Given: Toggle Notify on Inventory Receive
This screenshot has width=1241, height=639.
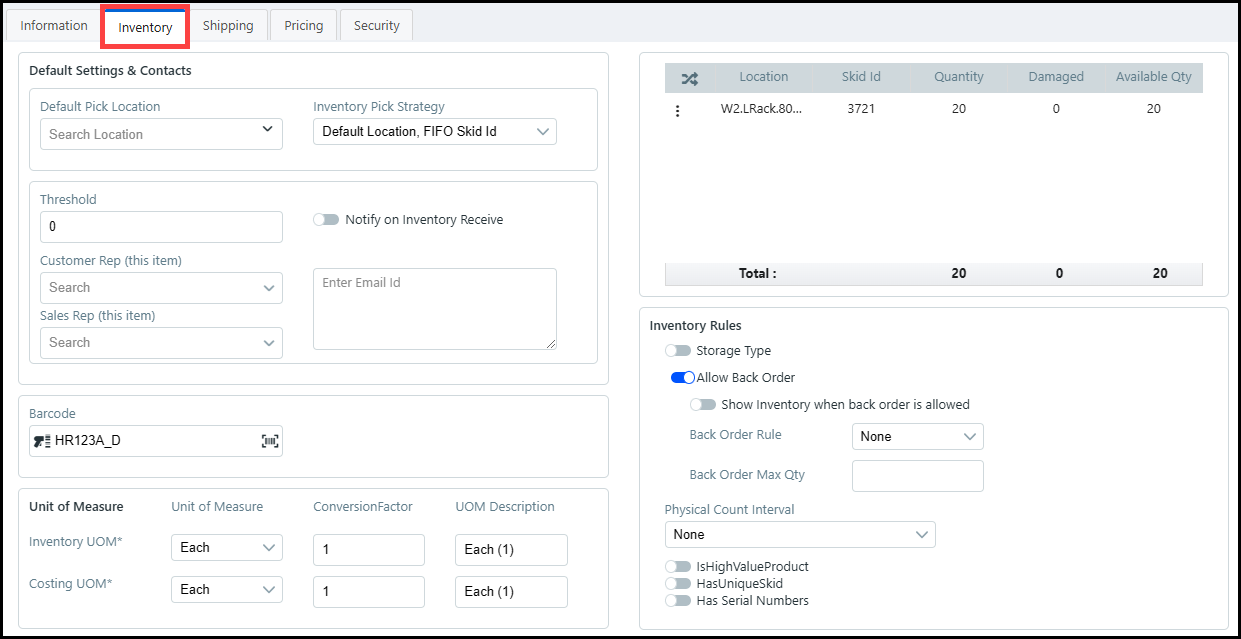Looking at the screenshot, I should click(326, 220).
